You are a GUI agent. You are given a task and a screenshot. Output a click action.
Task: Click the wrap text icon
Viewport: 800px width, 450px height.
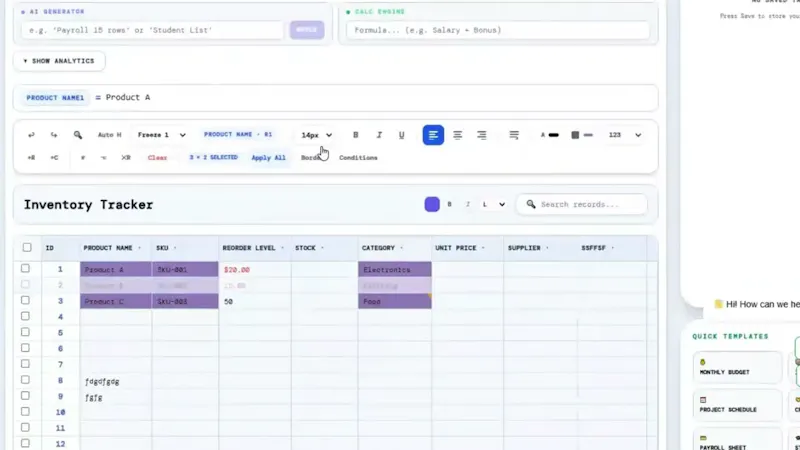click(x=514, y=135)
